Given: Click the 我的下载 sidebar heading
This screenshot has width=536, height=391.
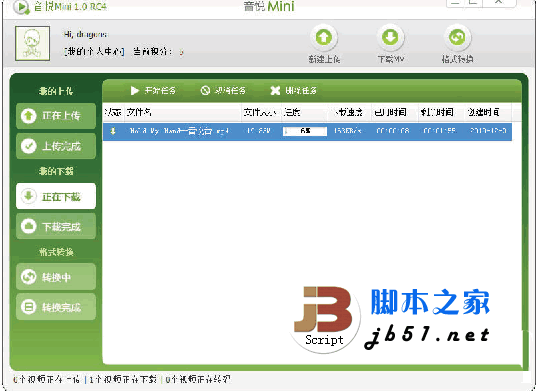Looking at the screenshot, I should (x=56, y=171).
